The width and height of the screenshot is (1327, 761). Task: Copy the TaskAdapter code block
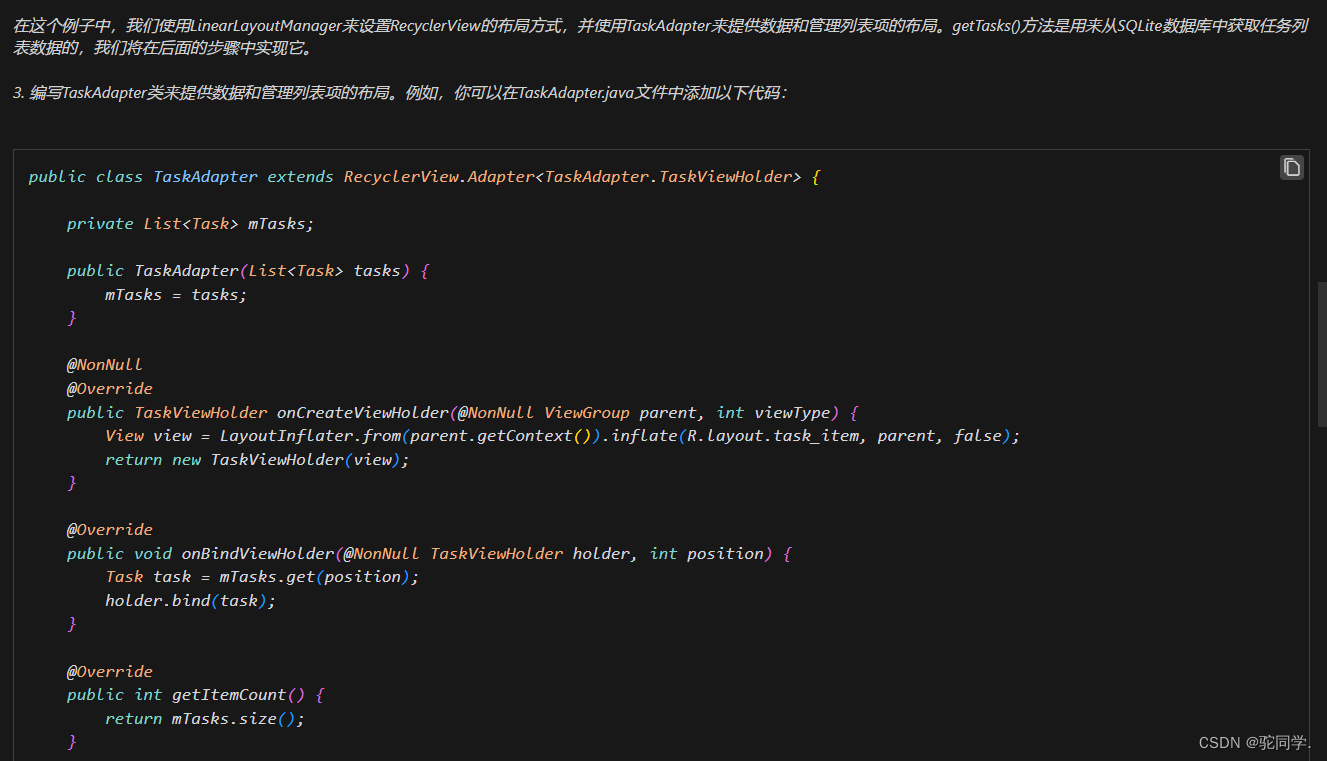(x=1292, y=167)
